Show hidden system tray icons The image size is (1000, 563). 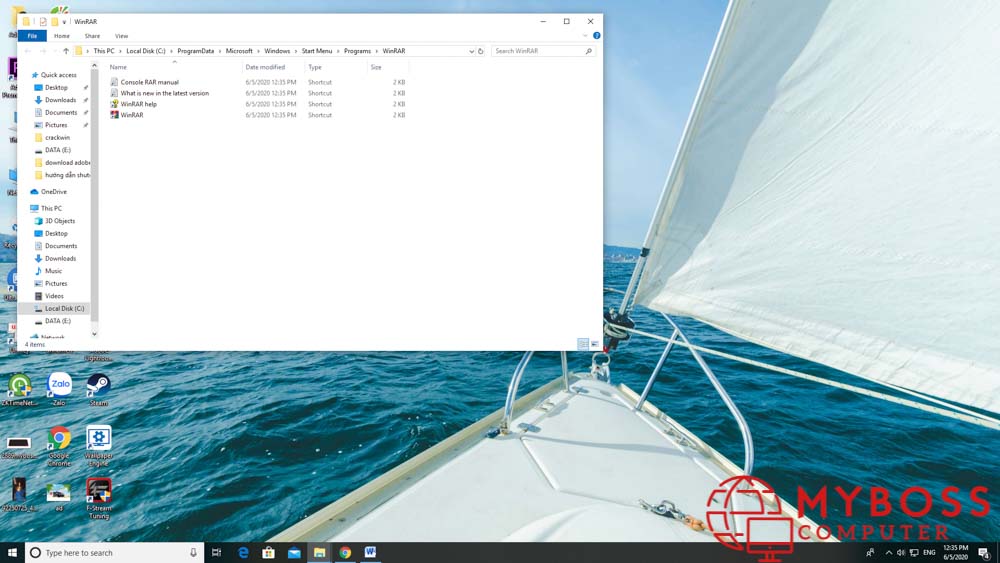click(x=888, y=552)
